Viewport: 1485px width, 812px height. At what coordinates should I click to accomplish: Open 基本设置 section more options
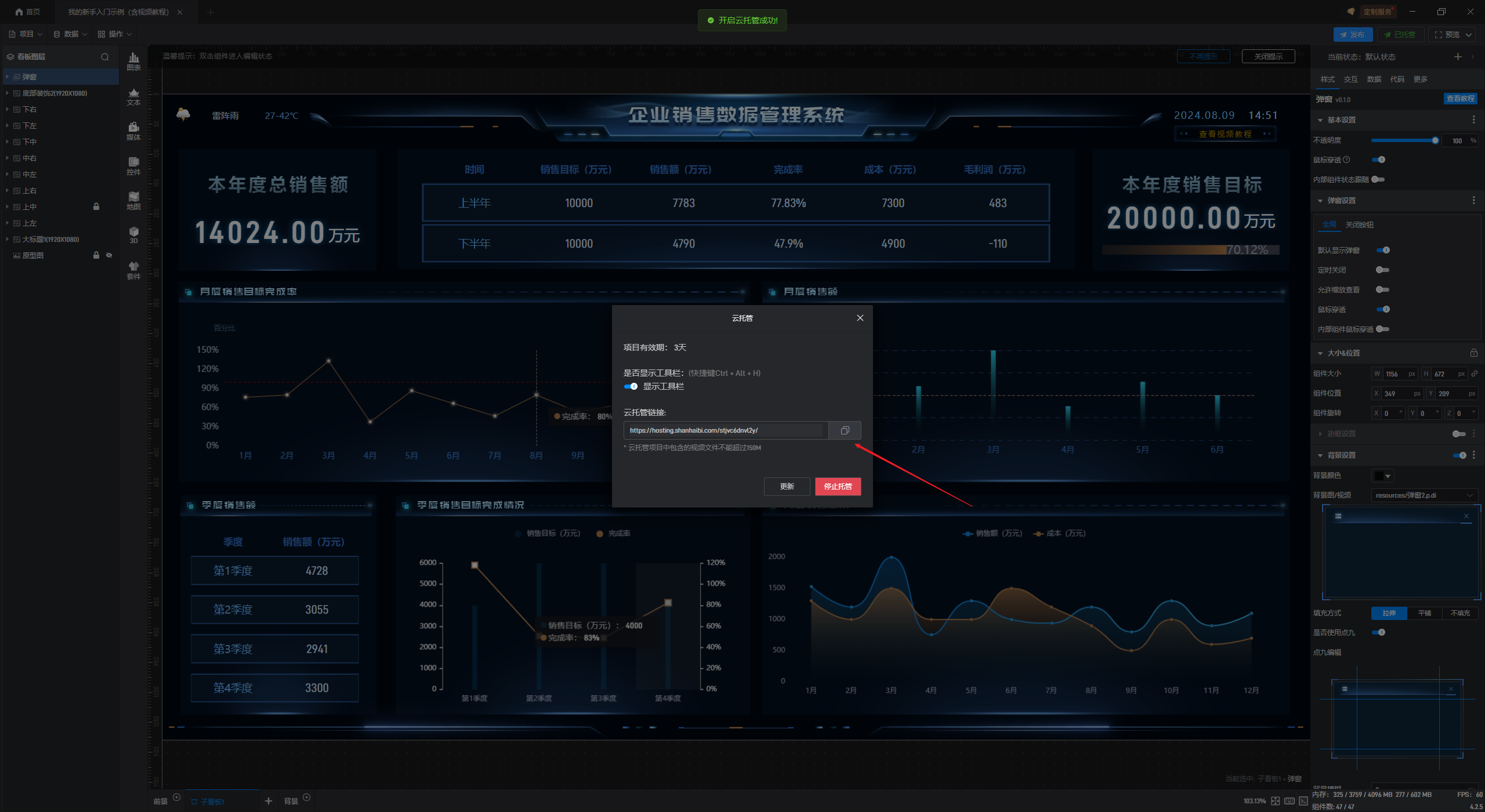click(x=1473, y=119)
